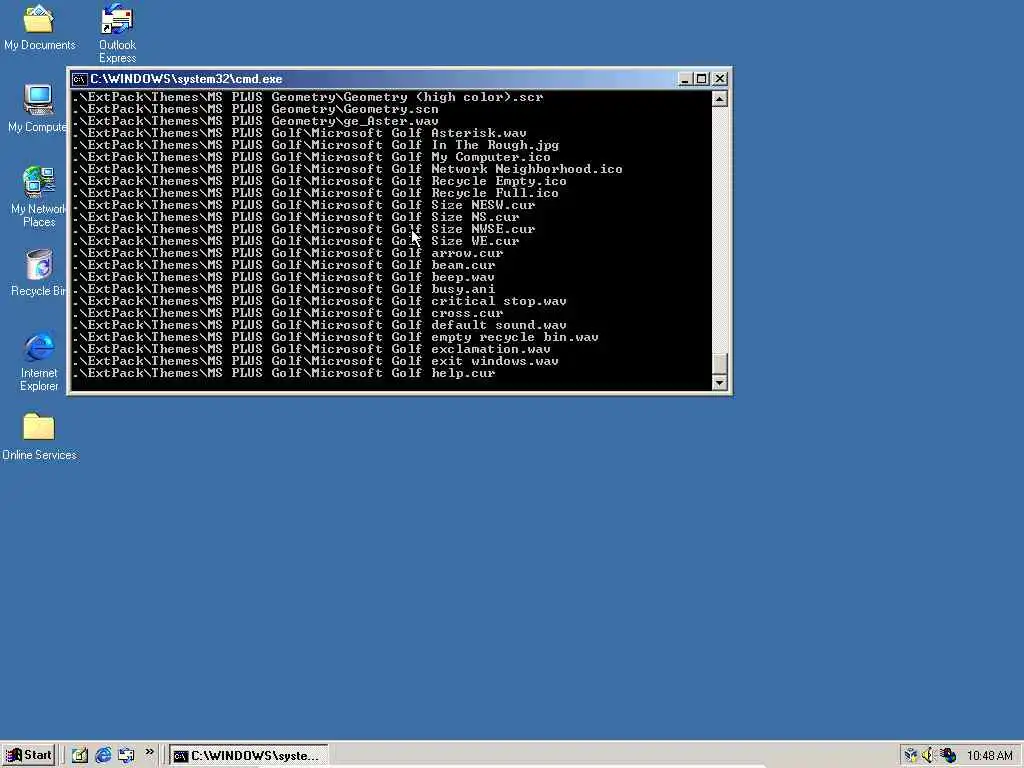This screenshot has height=768, width=1024.
Task: Click the line 'Golf cross.cur'
Action: (287, 313)
